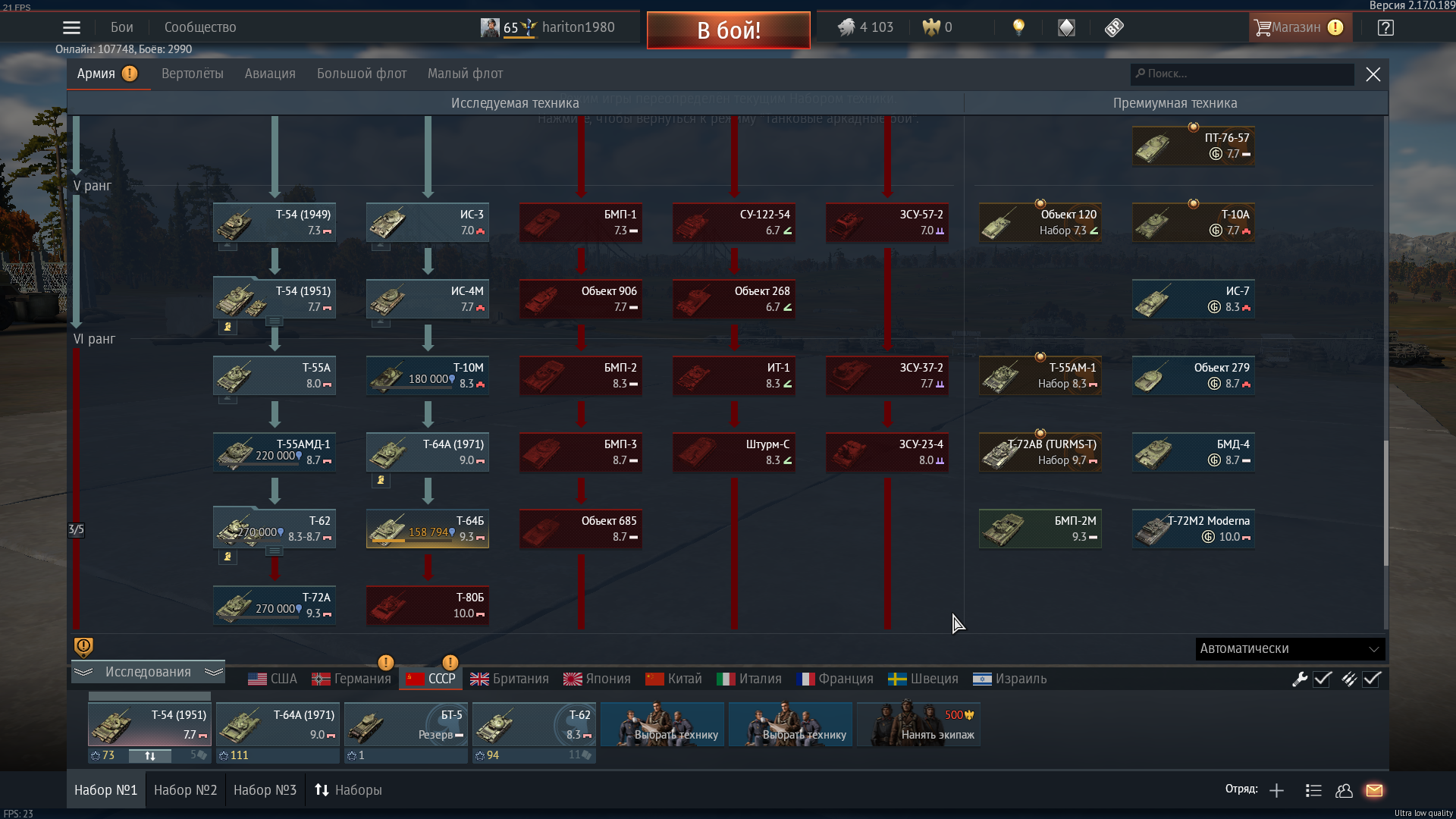Click the ammo refill stripes icon

pos(1348,679)
